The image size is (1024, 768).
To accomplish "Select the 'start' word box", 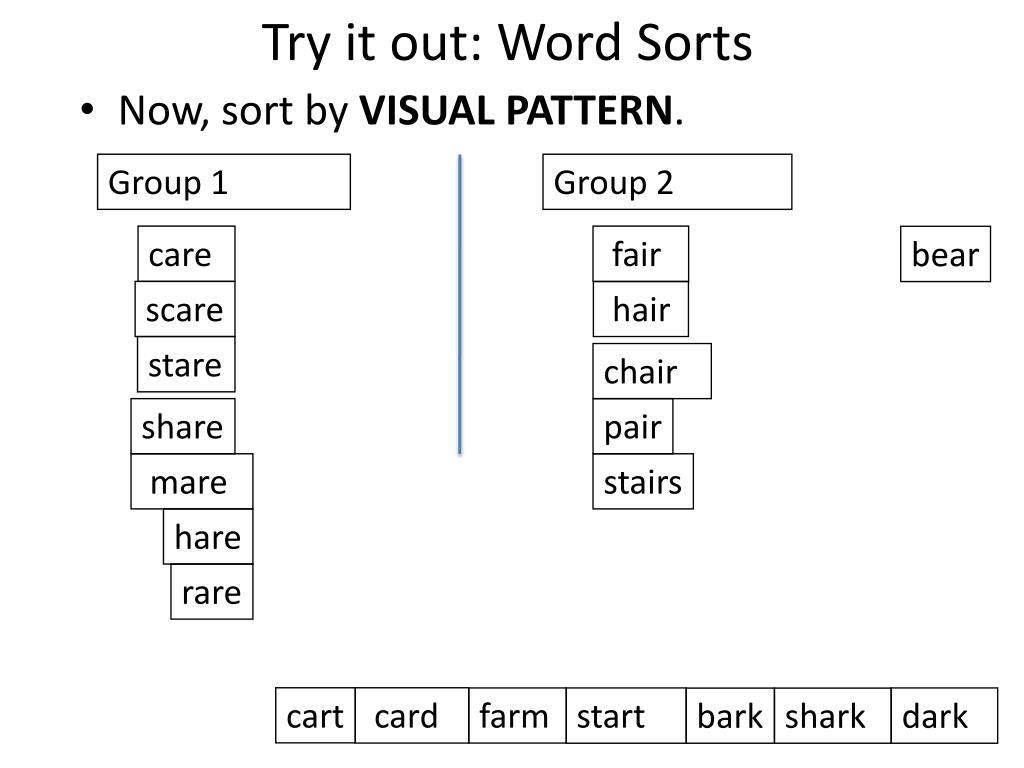I will (626, 716).
